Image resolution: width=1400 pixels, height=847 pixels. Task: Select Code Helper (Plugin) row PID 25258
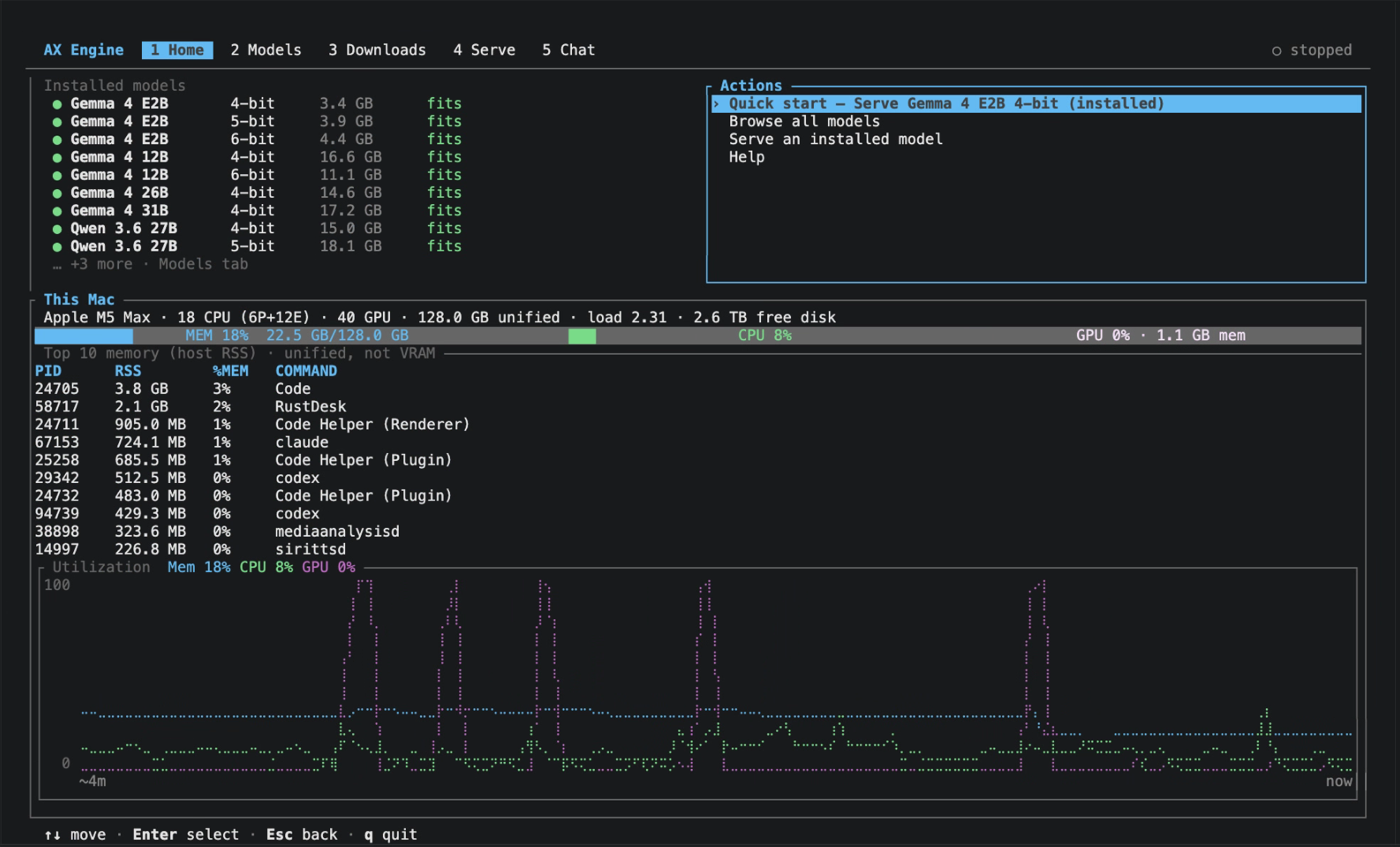(x=243, y=460)
